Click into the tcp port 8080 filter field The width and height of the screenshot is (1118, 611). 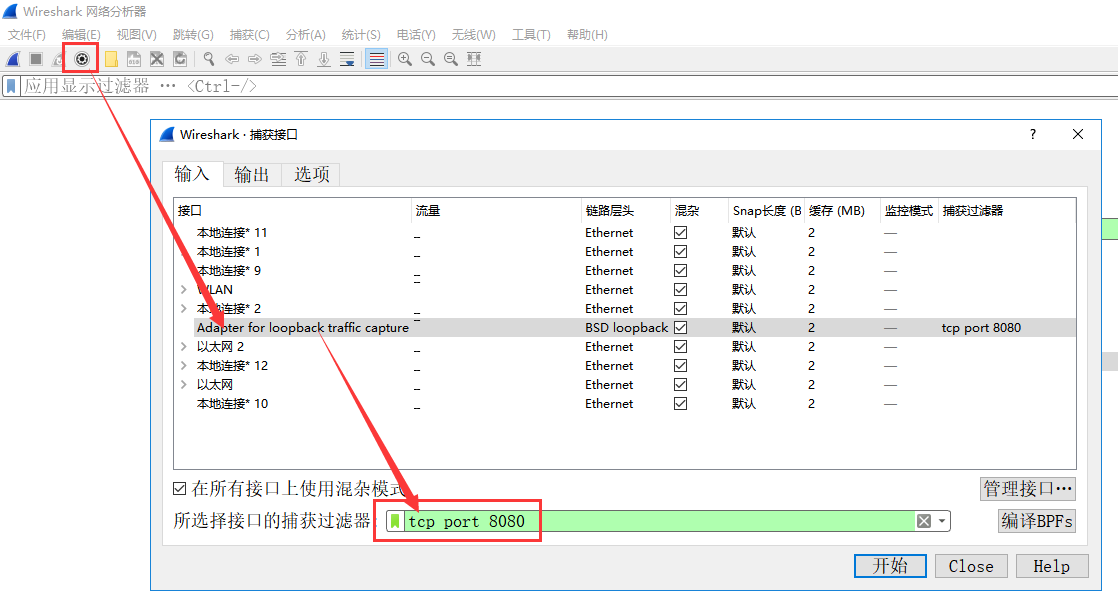[x=660, y=521]
